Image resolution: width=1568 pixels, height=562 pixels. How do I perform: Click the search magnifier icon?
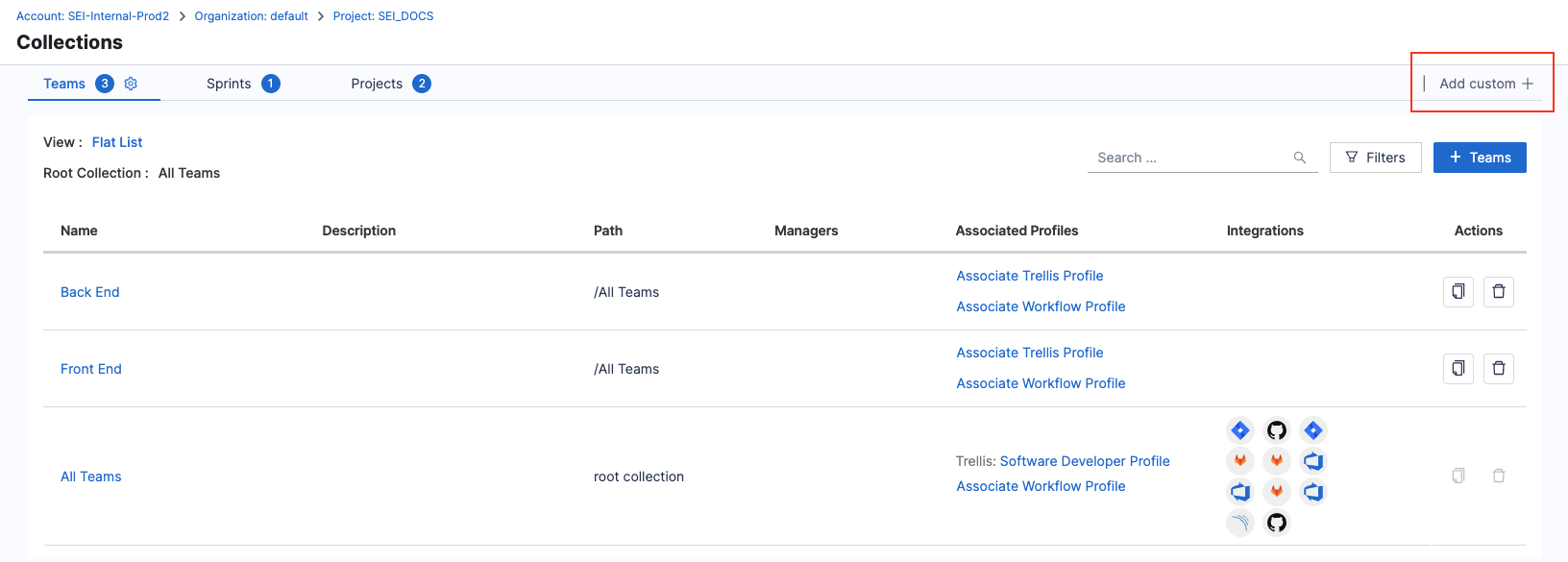coord(1299,158)
